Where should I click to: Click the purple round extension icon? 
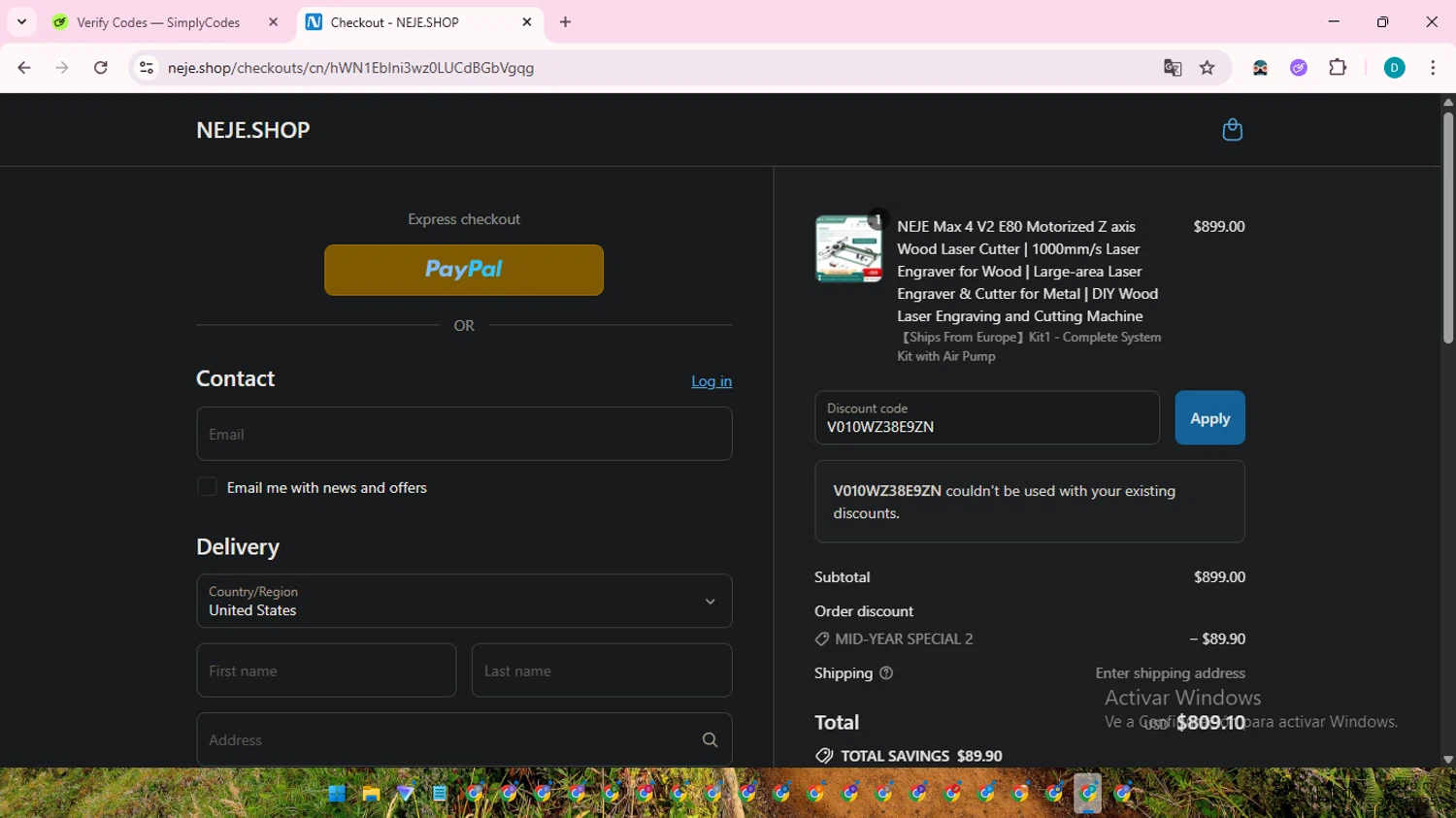coord(1299,68)
